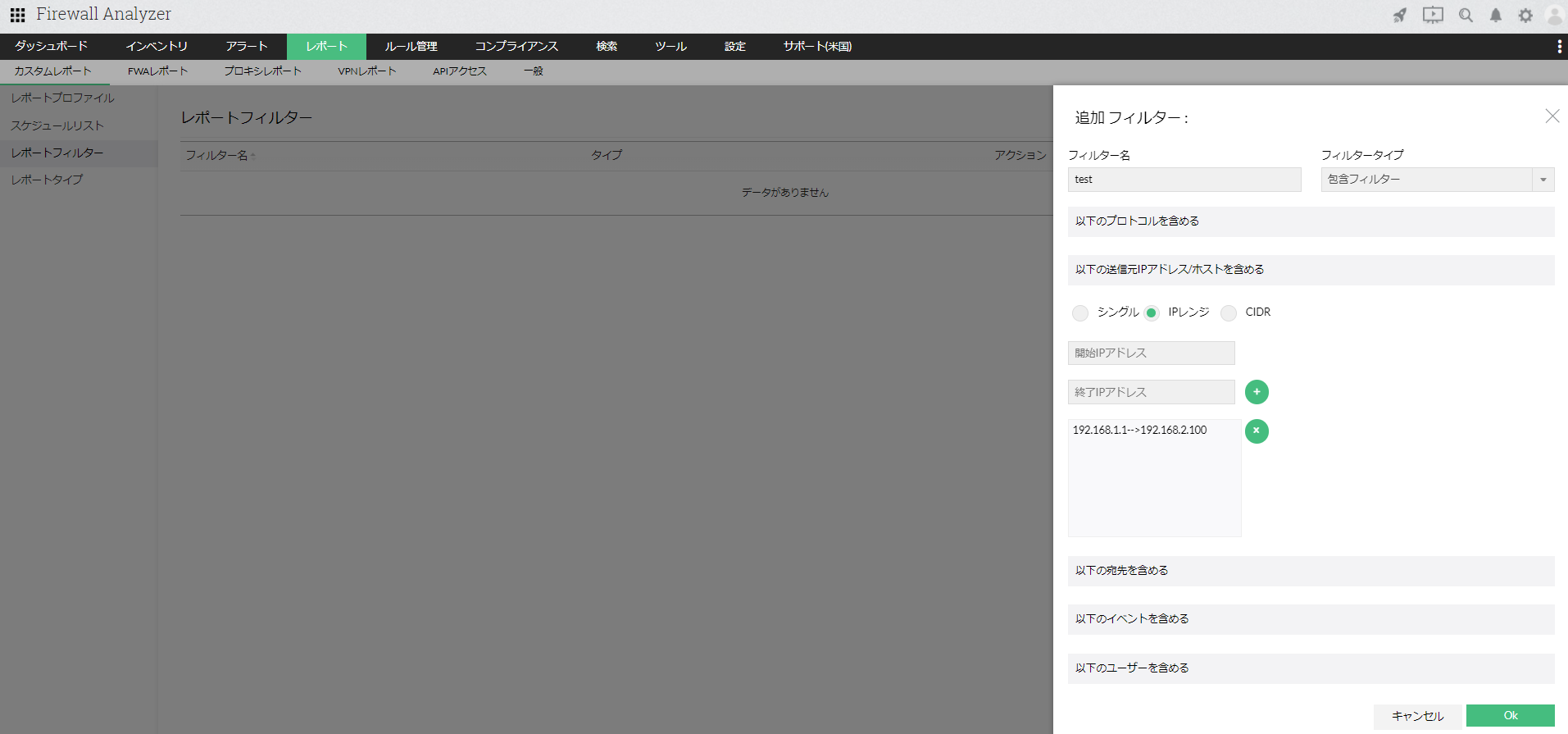
Task: Switch to プロキシレポート tab
Action: pyautogui.click(x=263, y=71)
